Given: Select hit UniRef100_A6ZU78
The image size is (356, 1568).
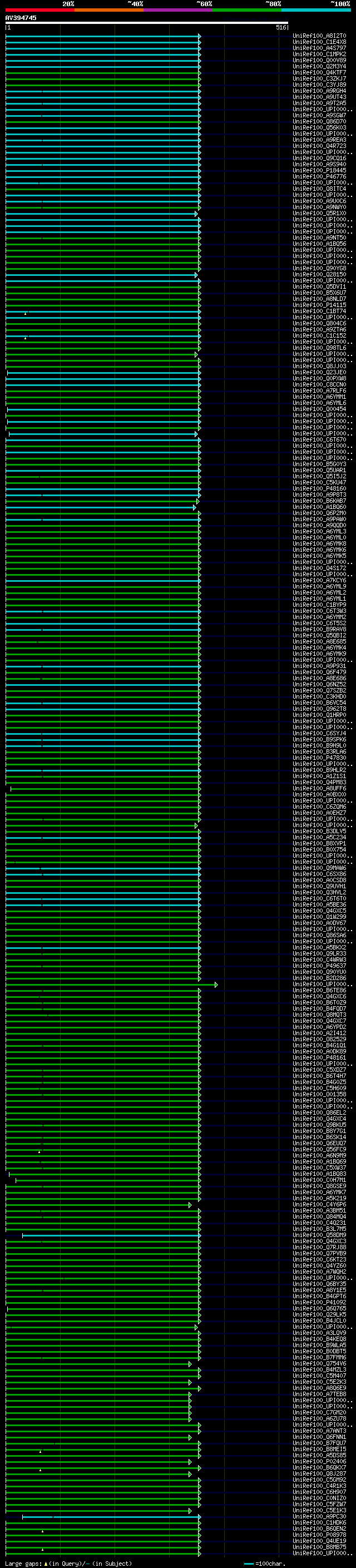Looking at the screenshot, I should pos(319,1419).
